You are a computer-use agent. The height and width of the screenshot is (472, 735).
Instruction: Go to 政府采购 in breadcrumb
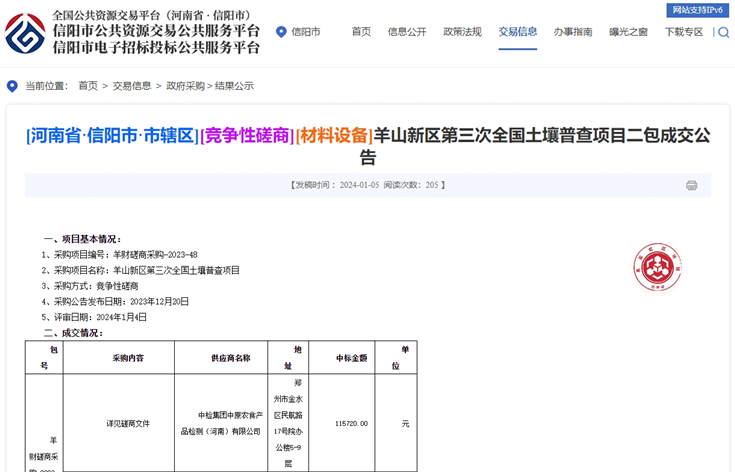click(186, 86)
